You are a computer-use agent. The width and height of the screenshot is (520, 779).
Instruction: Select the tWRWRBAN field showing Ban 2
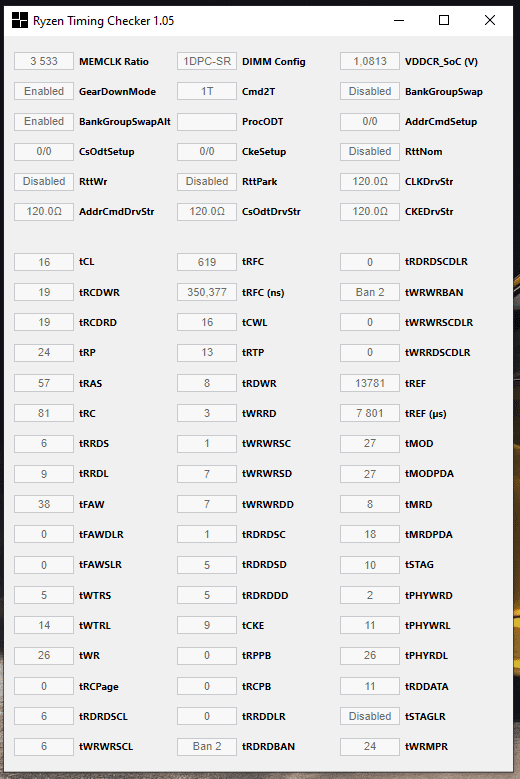370,292
